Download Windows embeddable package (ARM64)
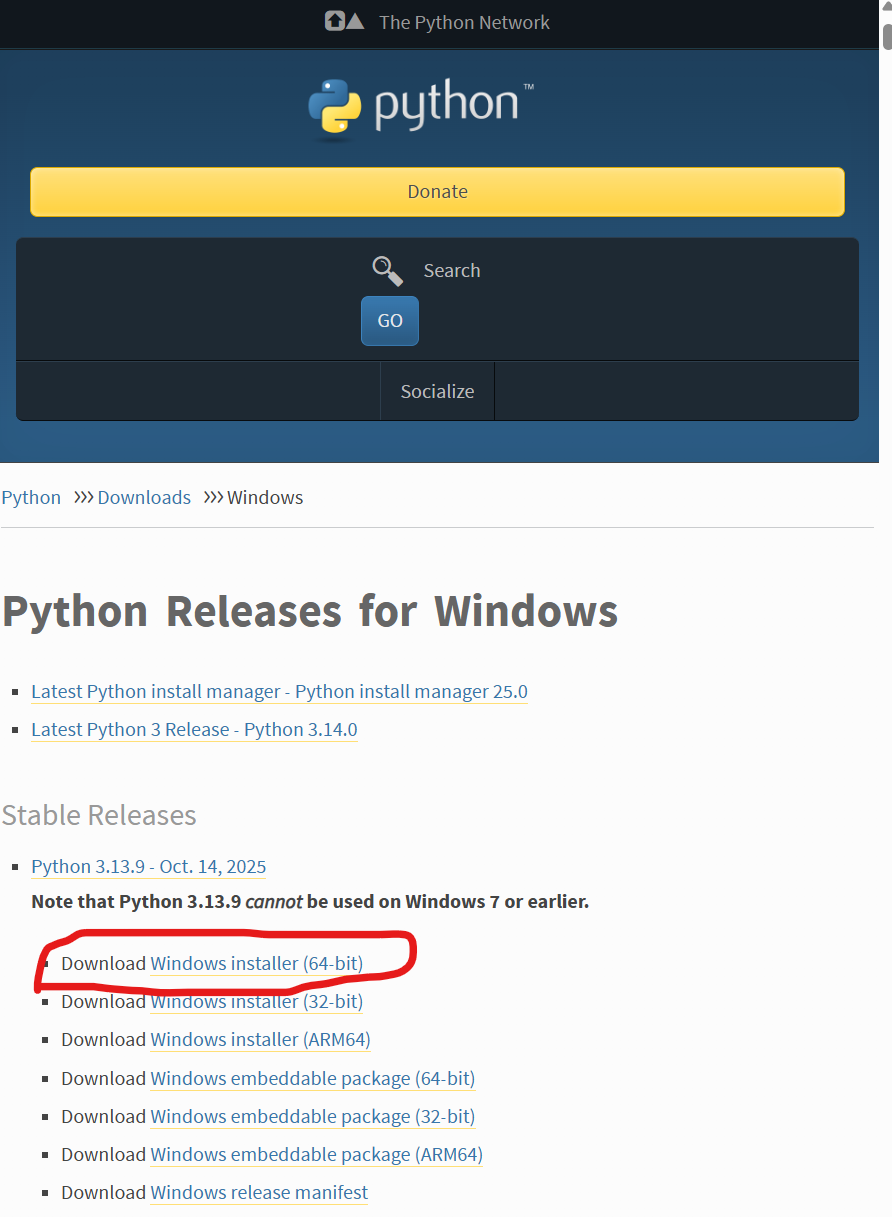Screen dimensions: 892x1217 coord(316,1155)
